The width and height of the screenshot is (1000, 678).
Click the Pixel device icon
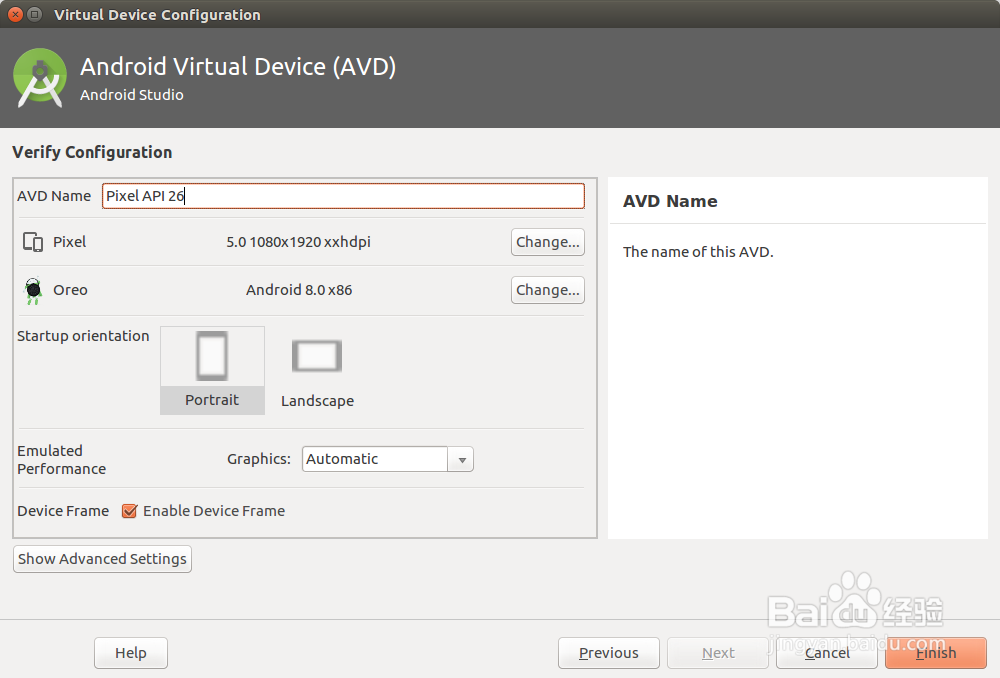point(33,242)
